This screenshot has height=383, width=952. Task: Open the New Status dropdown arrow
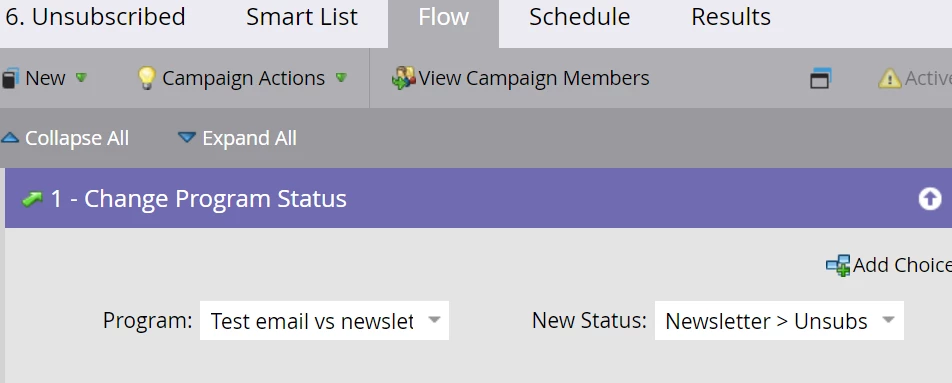tap(888, 320)
